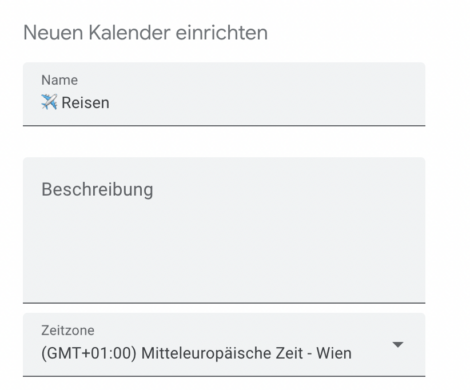This screenshot has height=390, width=470.
Task: Click the airplane emoji in Name field
Action: click(x=49, y=102)
